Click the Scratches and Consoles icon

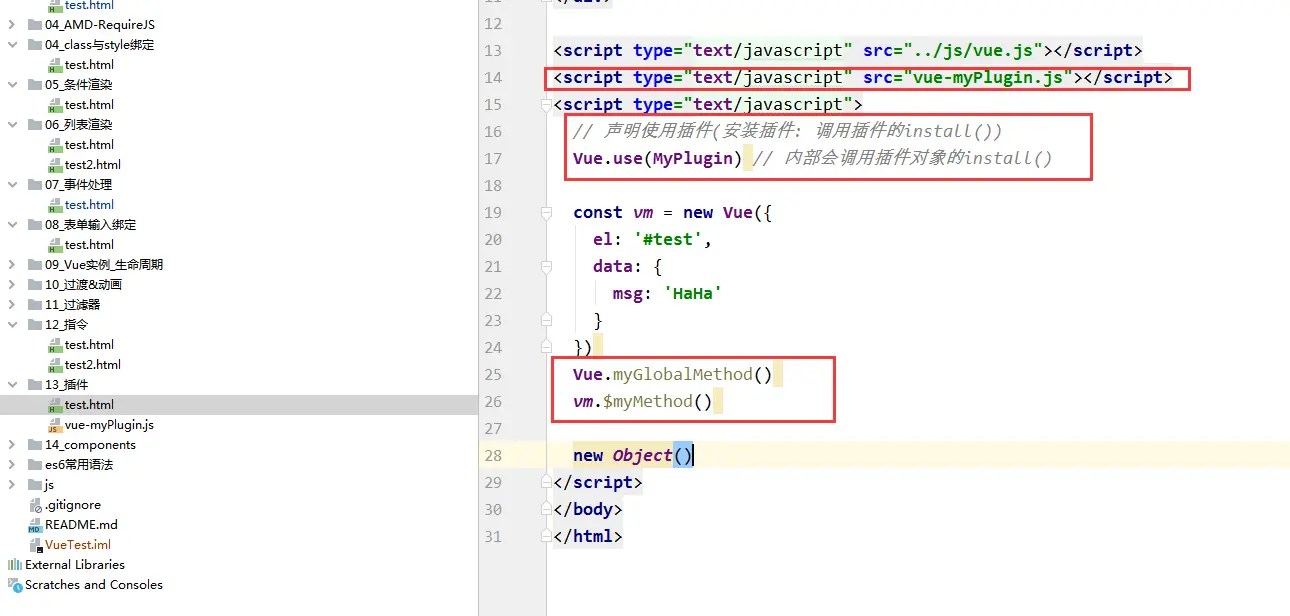click(x=15, y=585)
